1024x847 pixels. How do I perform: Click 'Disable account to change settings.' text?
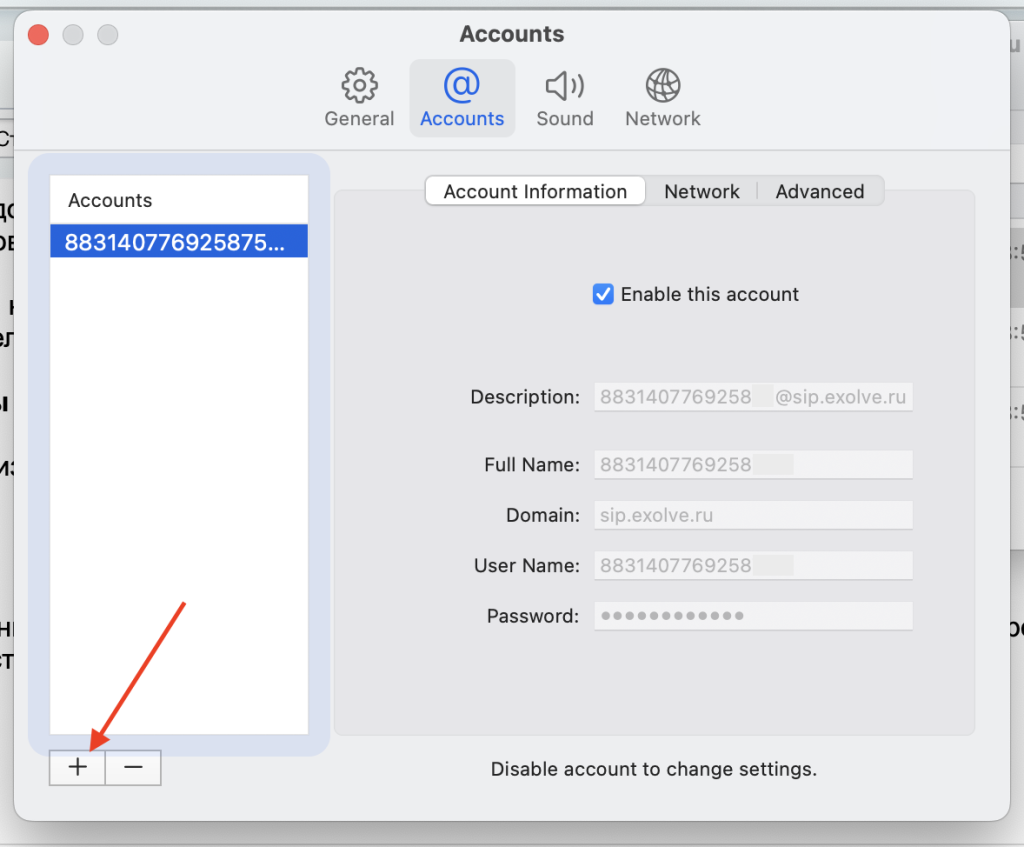pos(654,769)
